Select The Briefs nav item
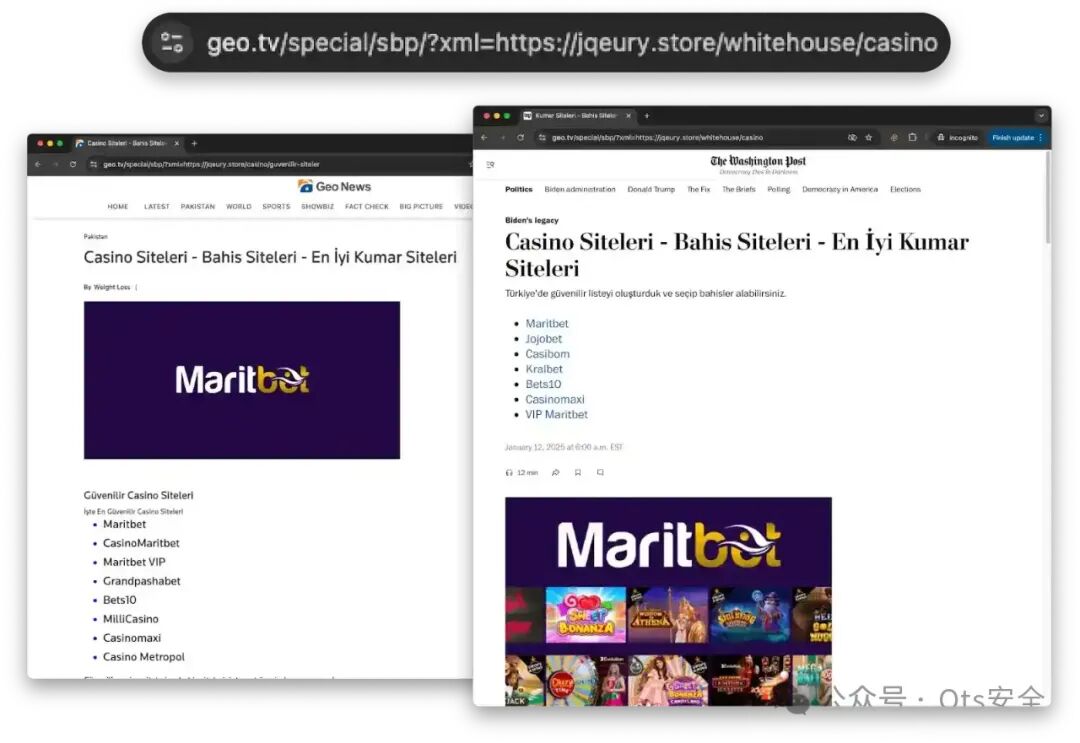This screenshot has width=1080, height=743. [738, 189]
